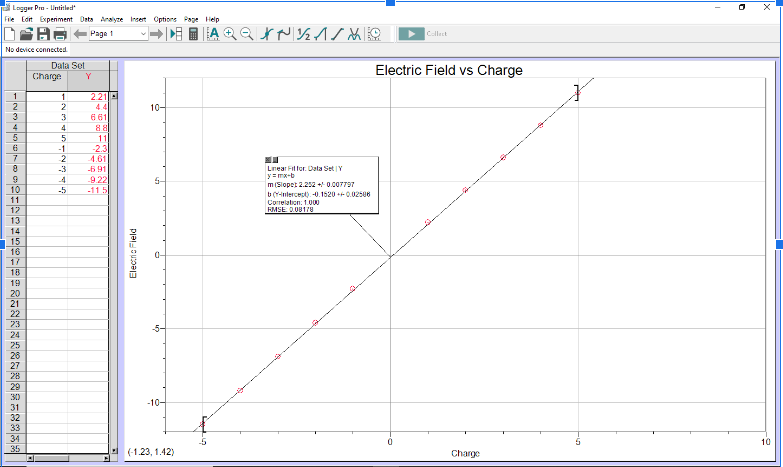
Task: Click the cell with value -4.61
Action: 88,159
